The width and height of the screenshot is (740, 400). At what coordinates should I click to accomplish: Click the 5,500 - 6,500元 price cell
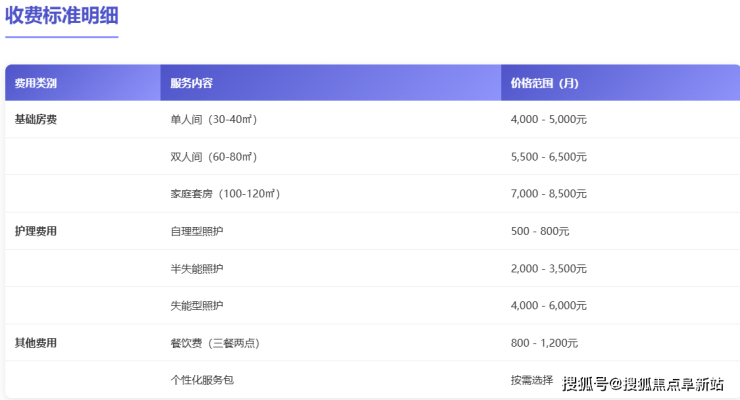click(548, 157)
